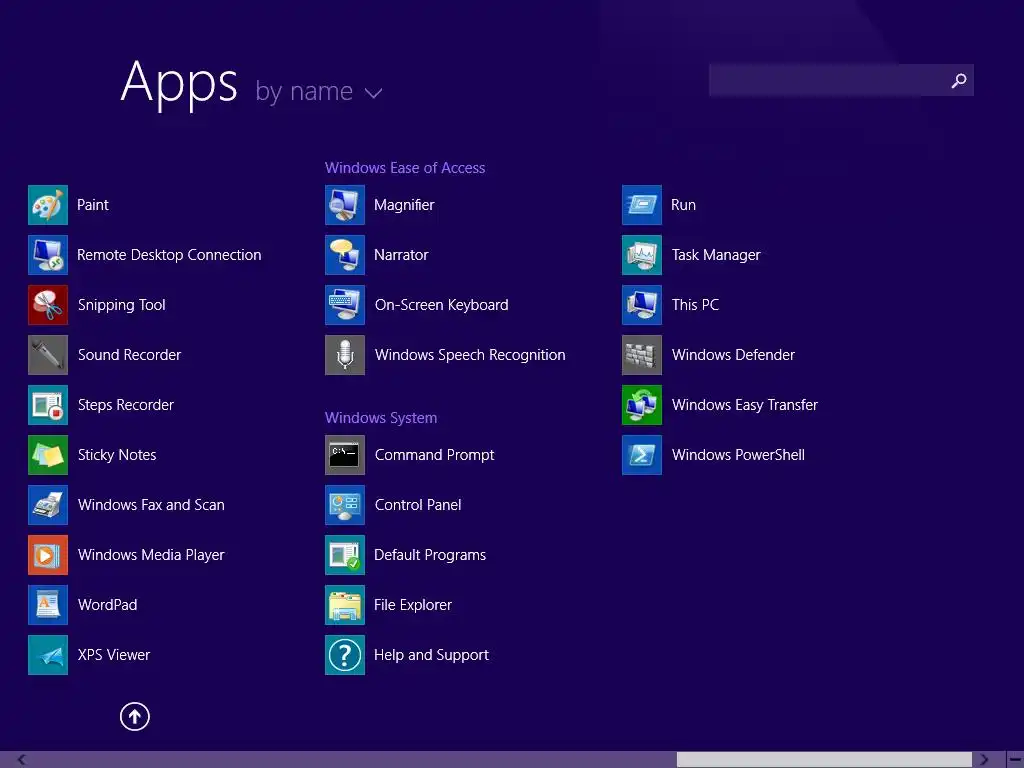Open the WordPad icon
Screen dimensions: 1024x768
48,605
